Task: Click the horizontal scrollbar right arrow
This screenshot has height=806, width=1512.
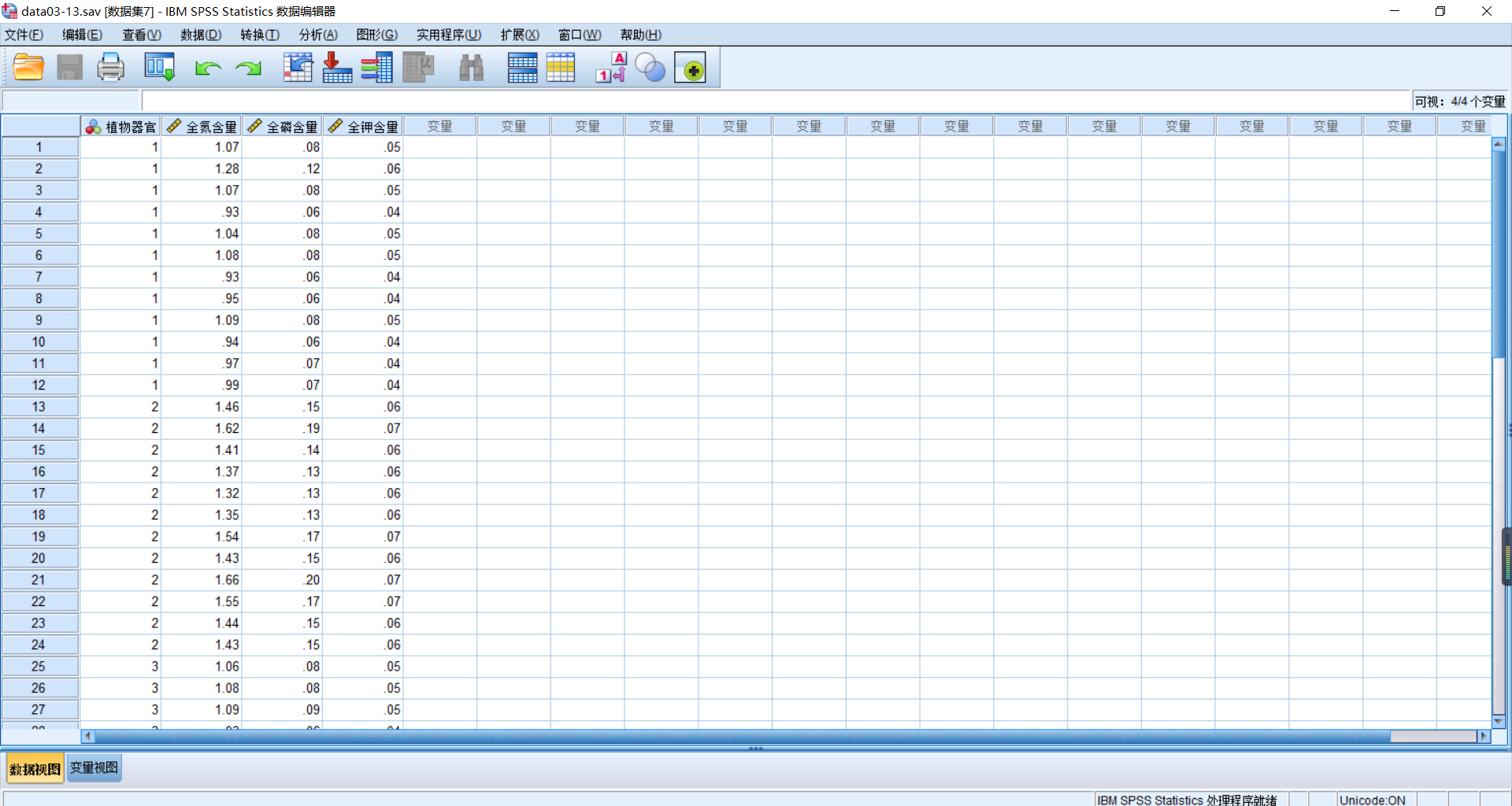Action: coord(1484,736)
